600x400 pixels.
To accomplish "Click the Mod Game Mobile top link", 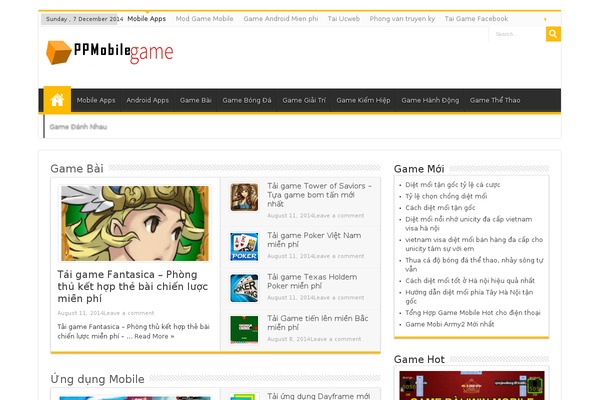I will point(204,19).
